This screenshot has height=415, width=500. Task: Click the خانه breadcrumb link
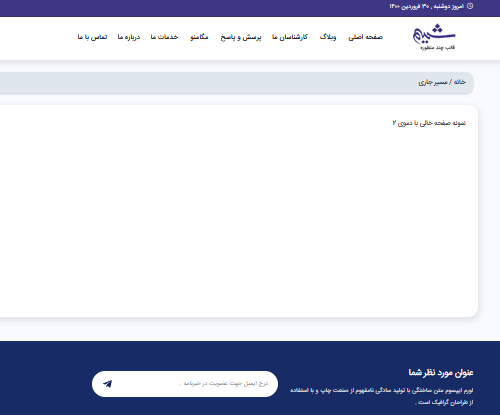[460, 82]
